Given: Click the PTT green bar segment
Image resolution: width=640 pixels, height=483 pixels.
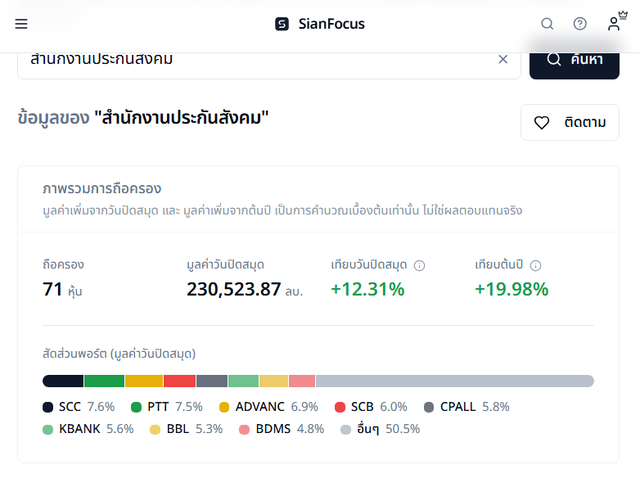Looking at the screenshot, I should [104, 381].
